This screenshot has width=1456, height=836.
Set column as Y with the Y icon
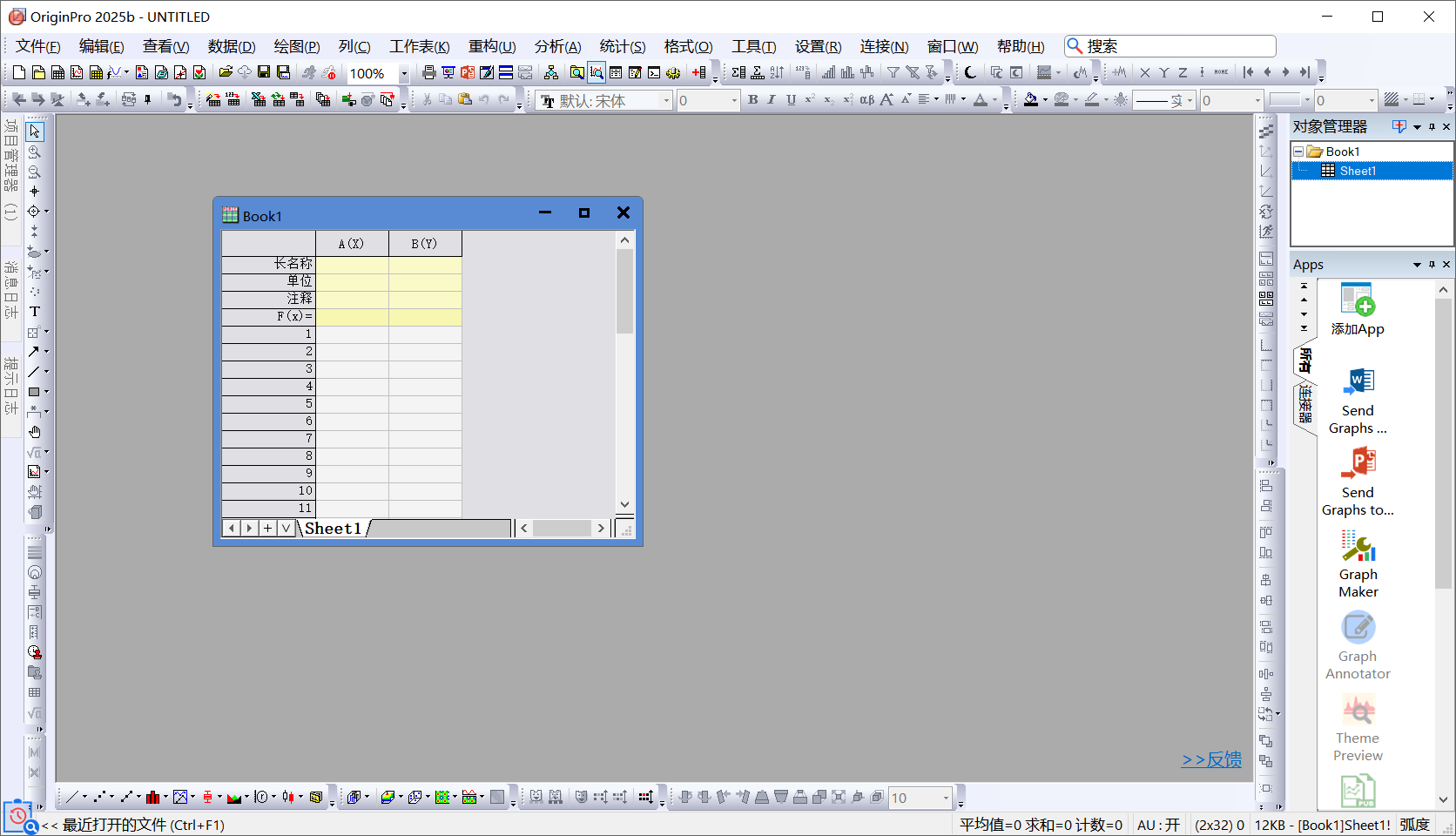click(x=1164, y=72)
